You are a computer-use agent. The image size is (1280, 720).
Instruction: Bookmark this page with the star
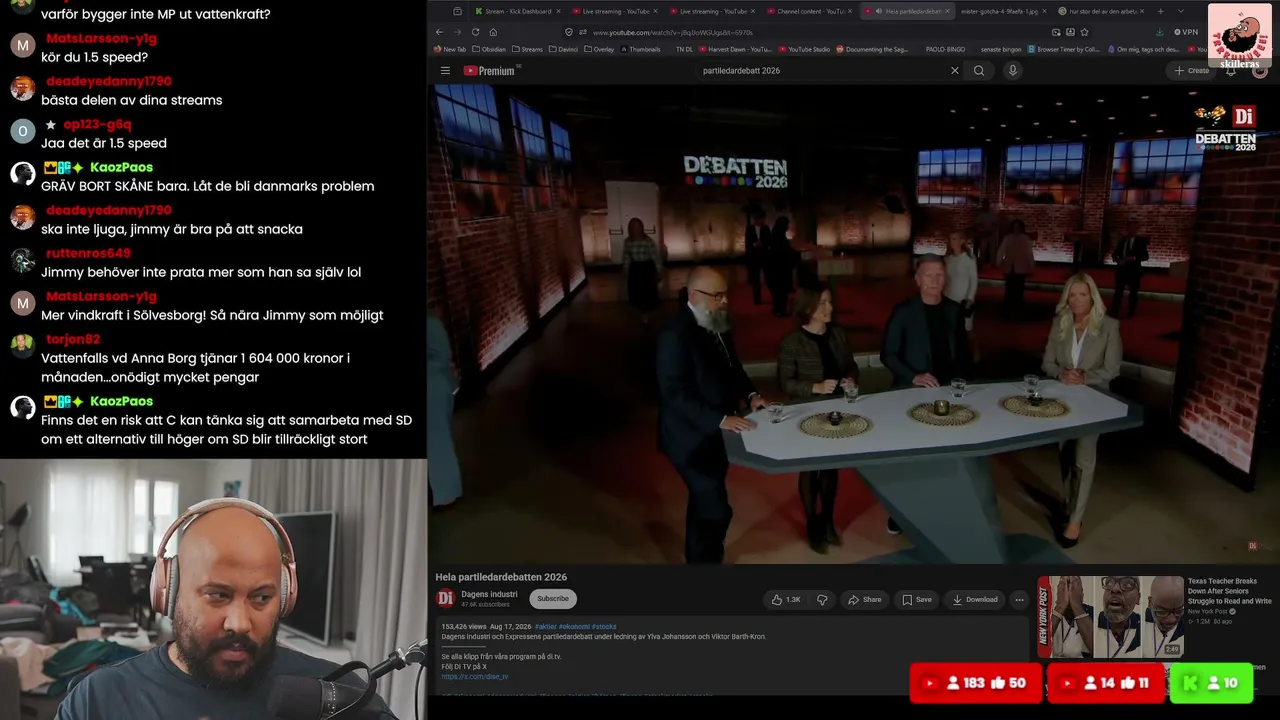(1084, 32)
